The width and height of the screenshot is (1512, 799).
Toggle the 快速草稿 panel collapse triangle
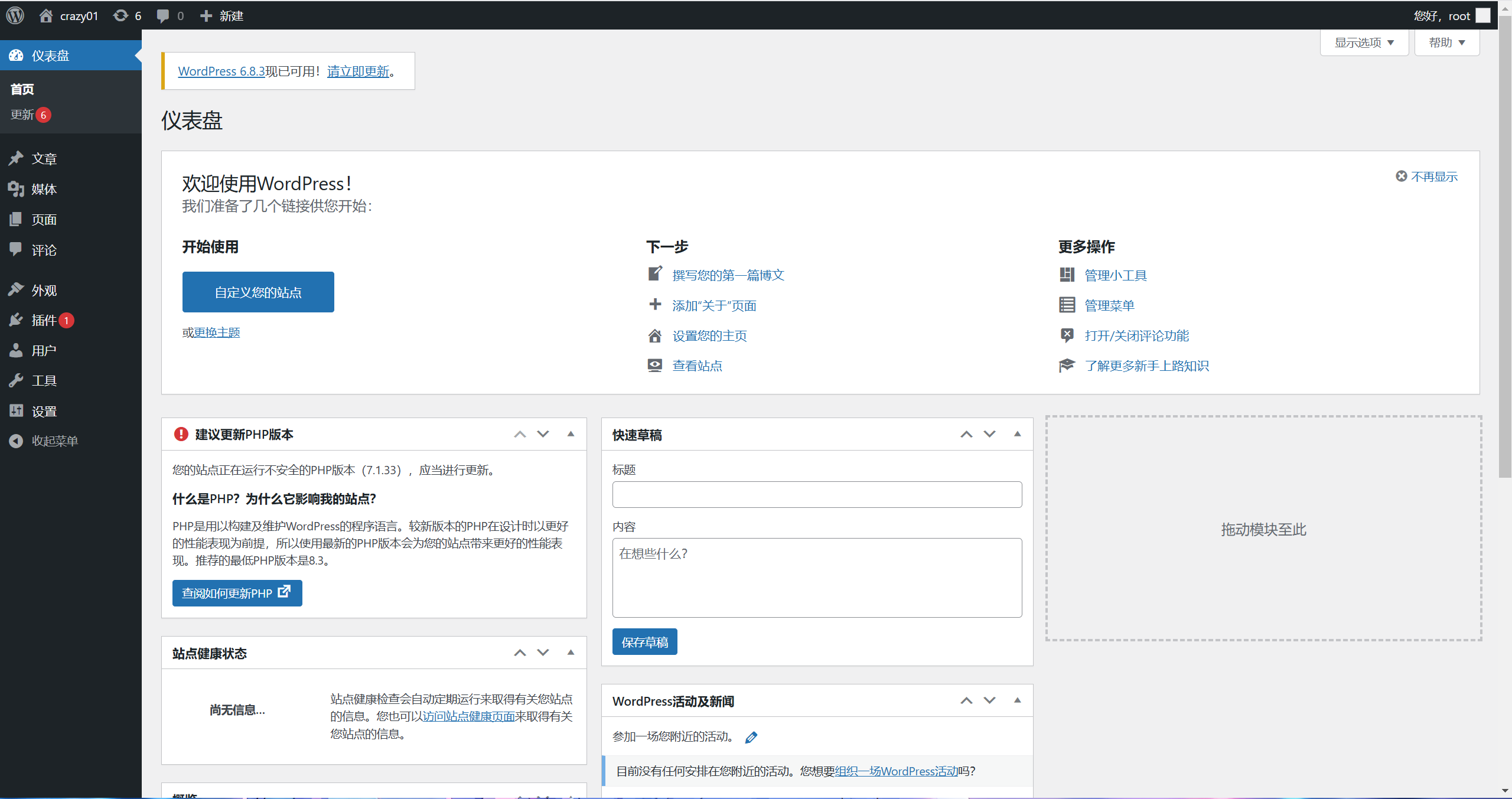pos(1017,434)
